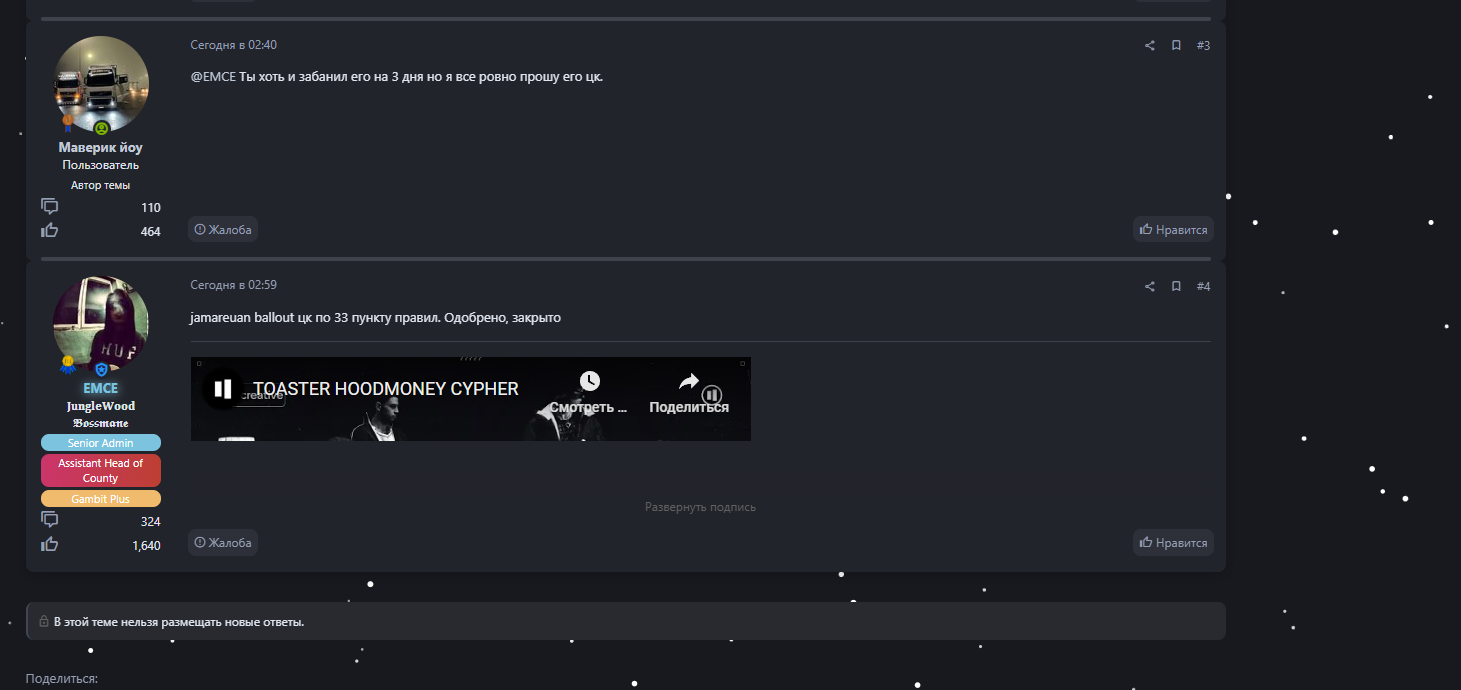Pause the TOASTER HOODMONEY CYPHER video
1461x690 pixels.
222,388
